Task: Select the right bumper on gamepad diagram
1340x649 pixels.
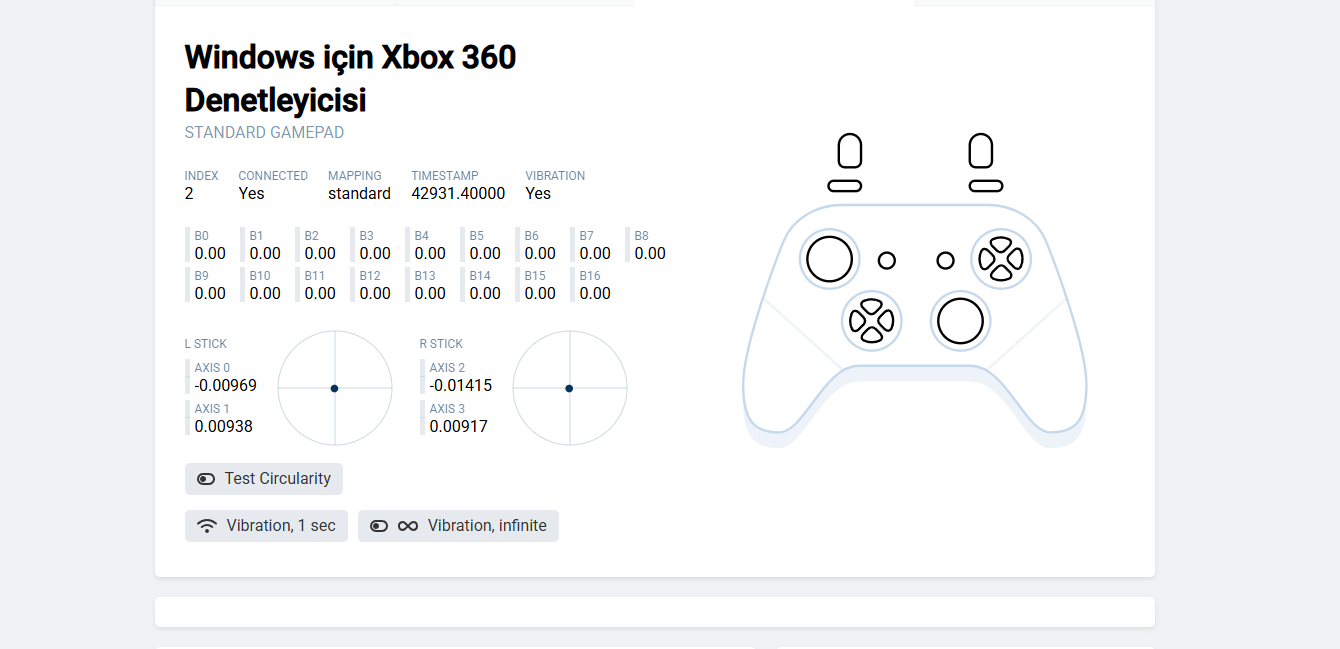Action: click(x=986, y=186)
